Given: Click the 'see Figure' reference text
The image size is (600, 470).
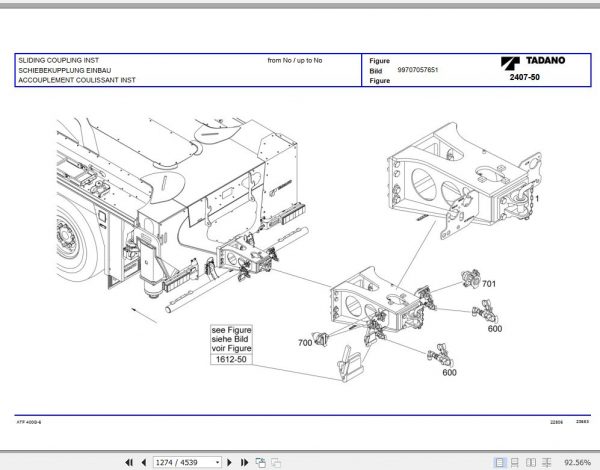Looking at the screenshot, I should click(231, 330).
